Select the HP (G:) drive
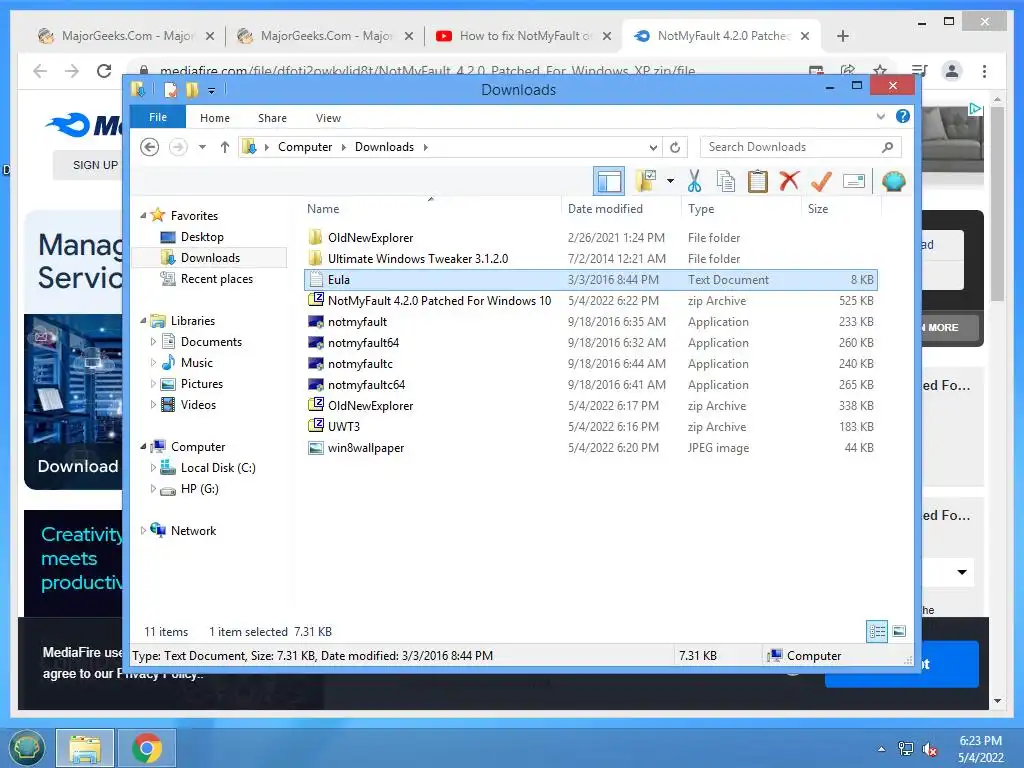Image resolution: width=1024 pixels, height=768 pixels. (199, 488)
